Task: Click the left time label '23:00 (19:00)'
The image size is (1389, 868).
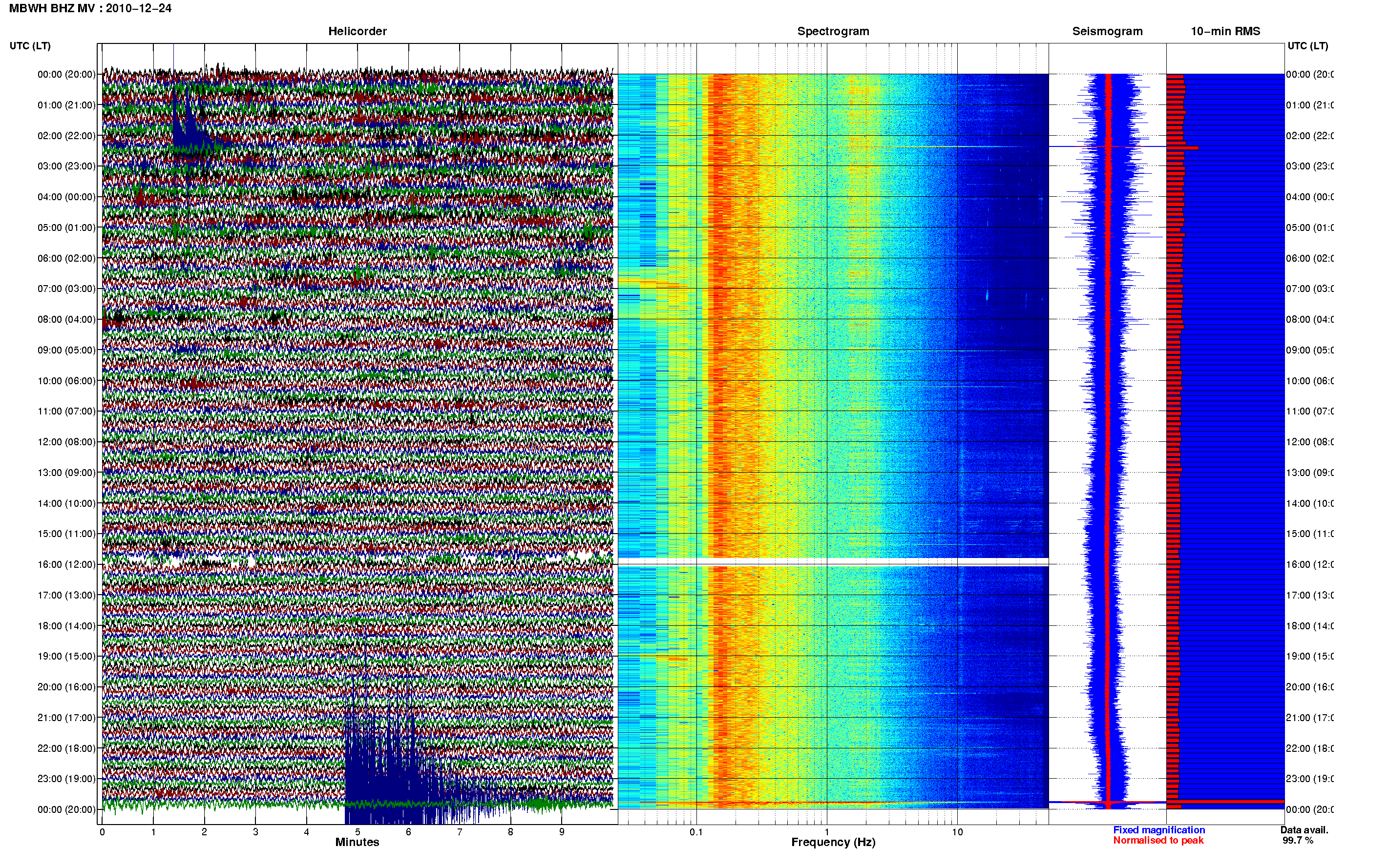Action: [66, 779]
